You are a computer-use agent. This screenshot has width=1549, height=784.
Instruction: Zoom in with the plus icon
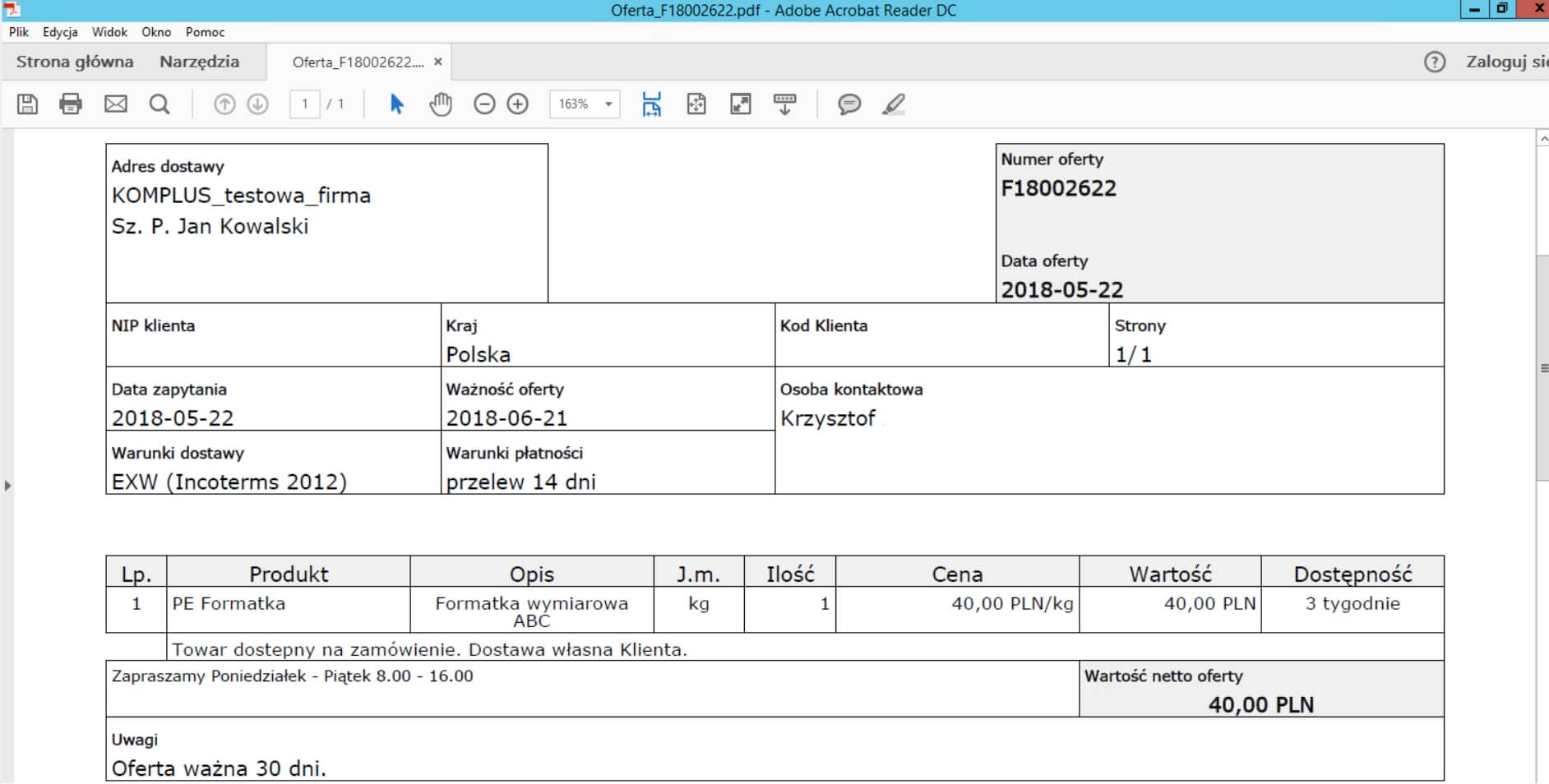click(x=518, y=104)
